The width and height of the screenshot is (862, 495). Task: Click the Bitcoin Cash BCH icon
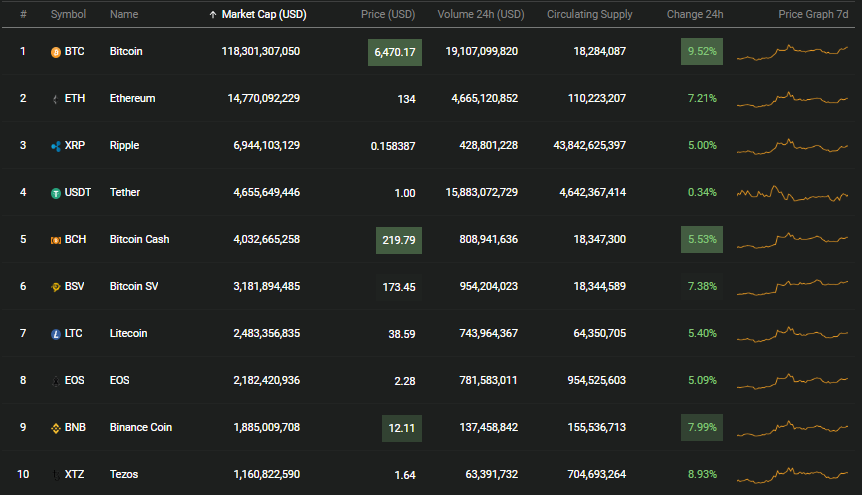point(56,240)
